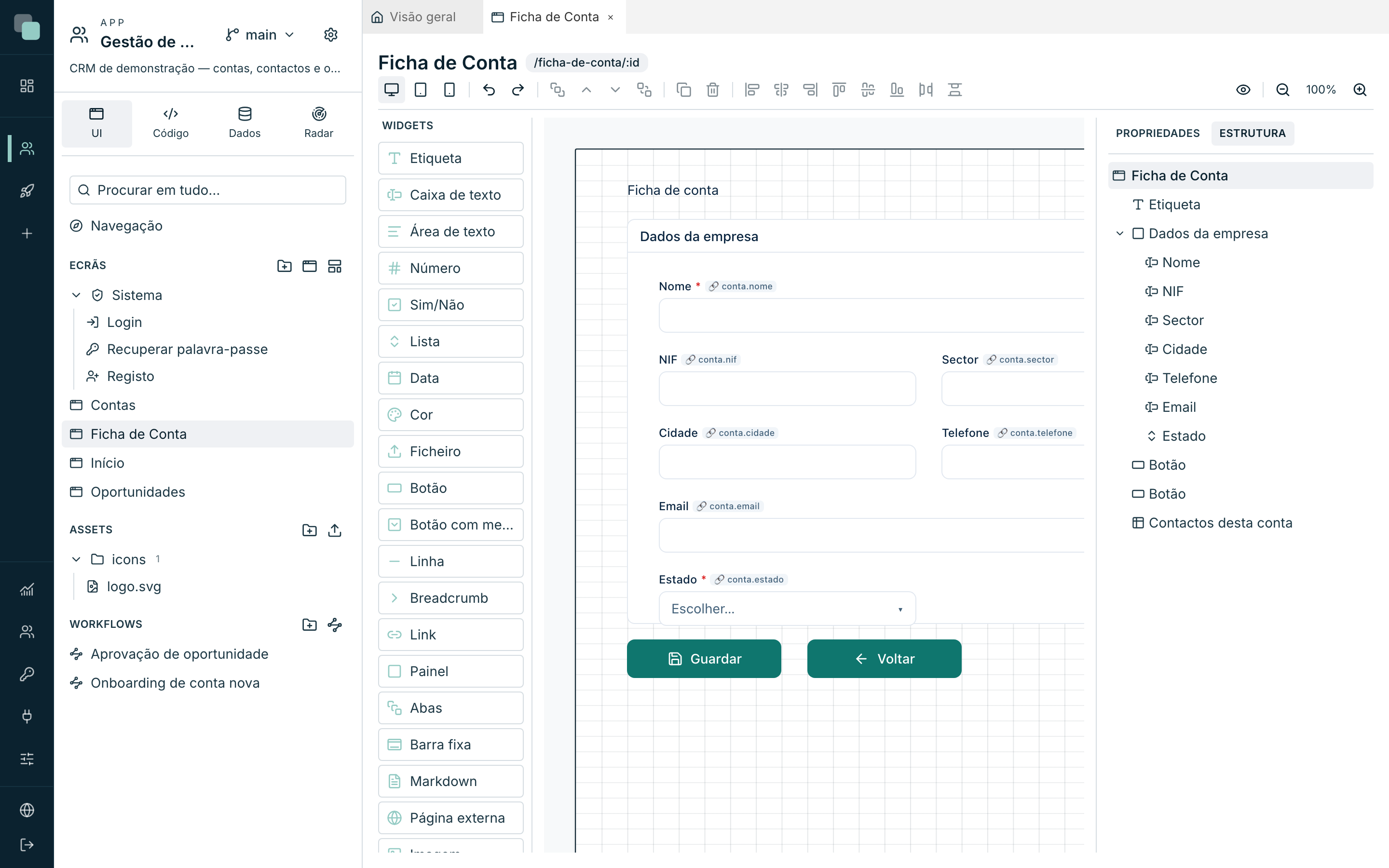1389x868 pixels.
Task: Align selected widgets to left edge
Action: [x=752, y=90]
